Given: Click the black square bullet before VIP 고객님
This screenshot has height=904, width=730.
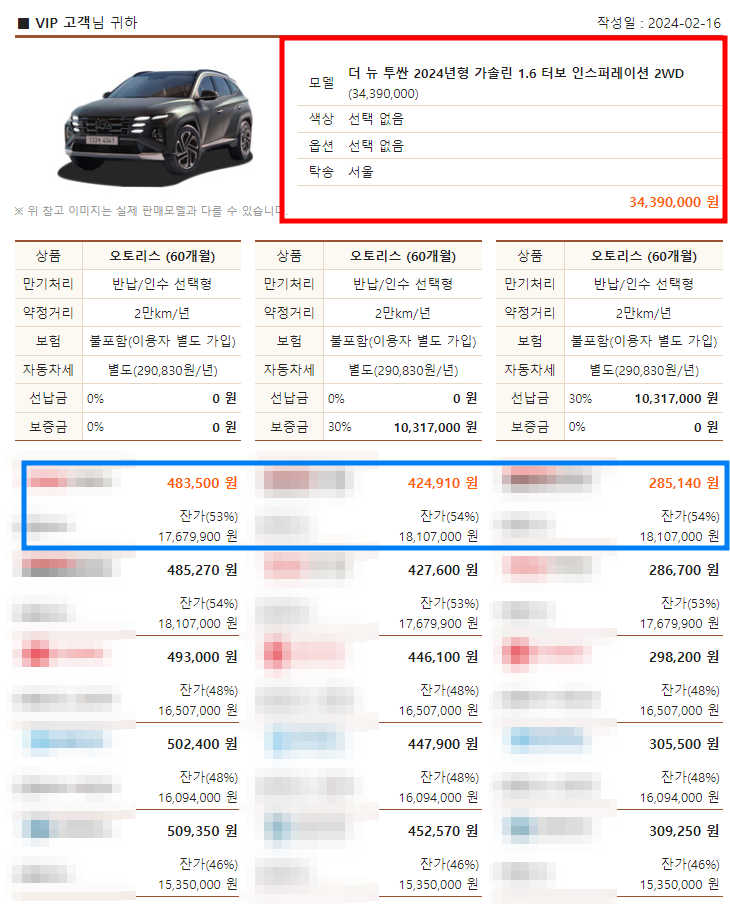Looking at the screenshot, I should pos(24,23).
